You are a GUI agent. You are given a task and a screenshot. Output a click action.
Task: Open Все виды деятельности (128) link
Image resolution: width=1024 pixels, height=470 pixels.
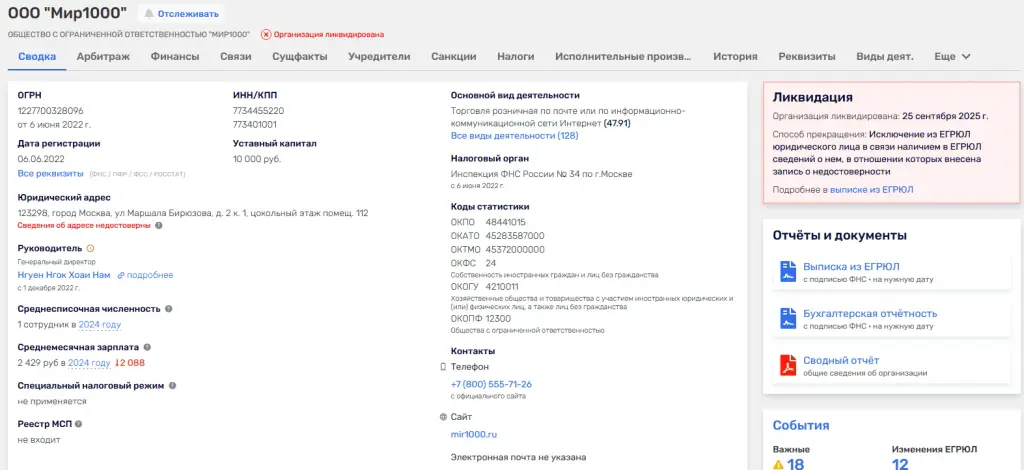pyautogui.click(x=515, y=136)
